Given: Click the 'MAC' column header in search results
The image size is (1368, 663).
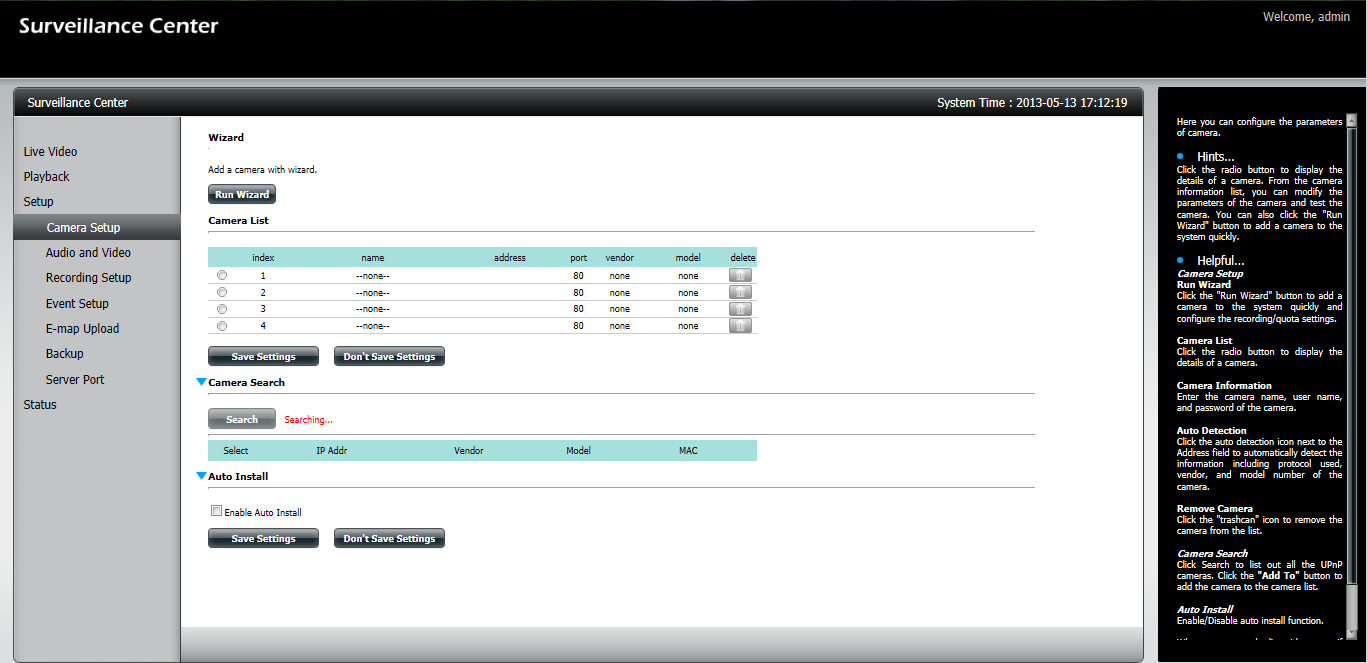Looking at the screenshot, I should (x=688, y=451).
